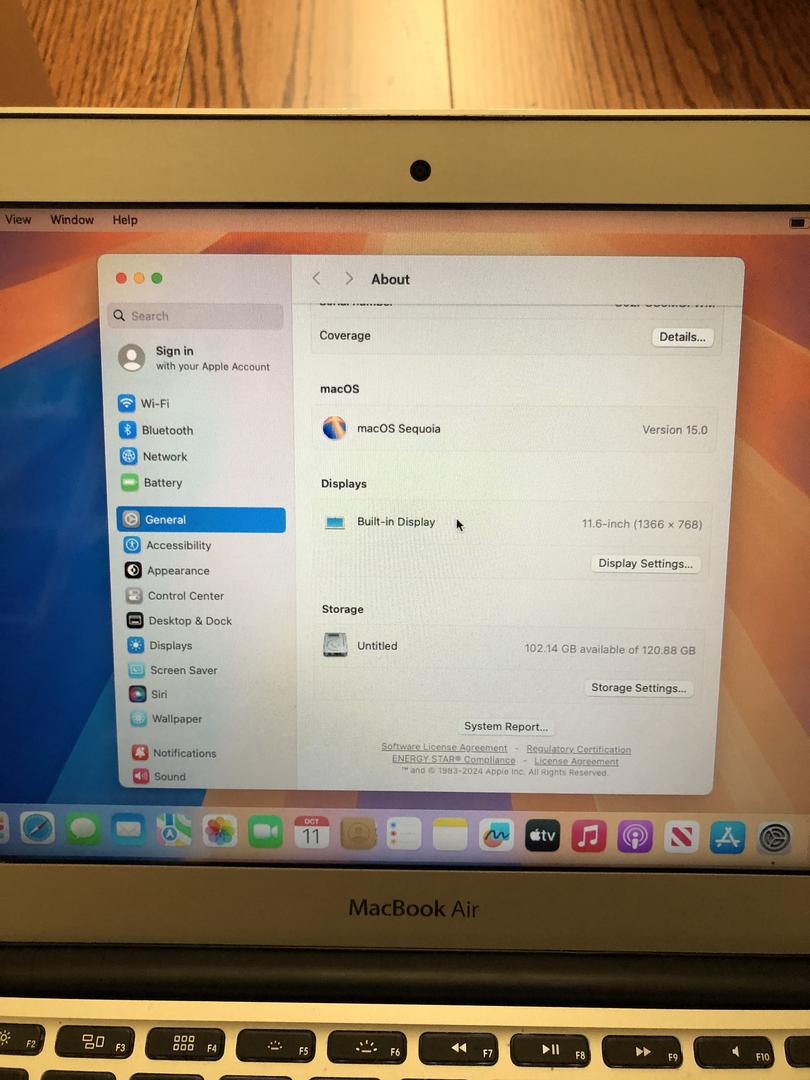
Task: Open Mail from the Dock
Action: click(128, 829)
